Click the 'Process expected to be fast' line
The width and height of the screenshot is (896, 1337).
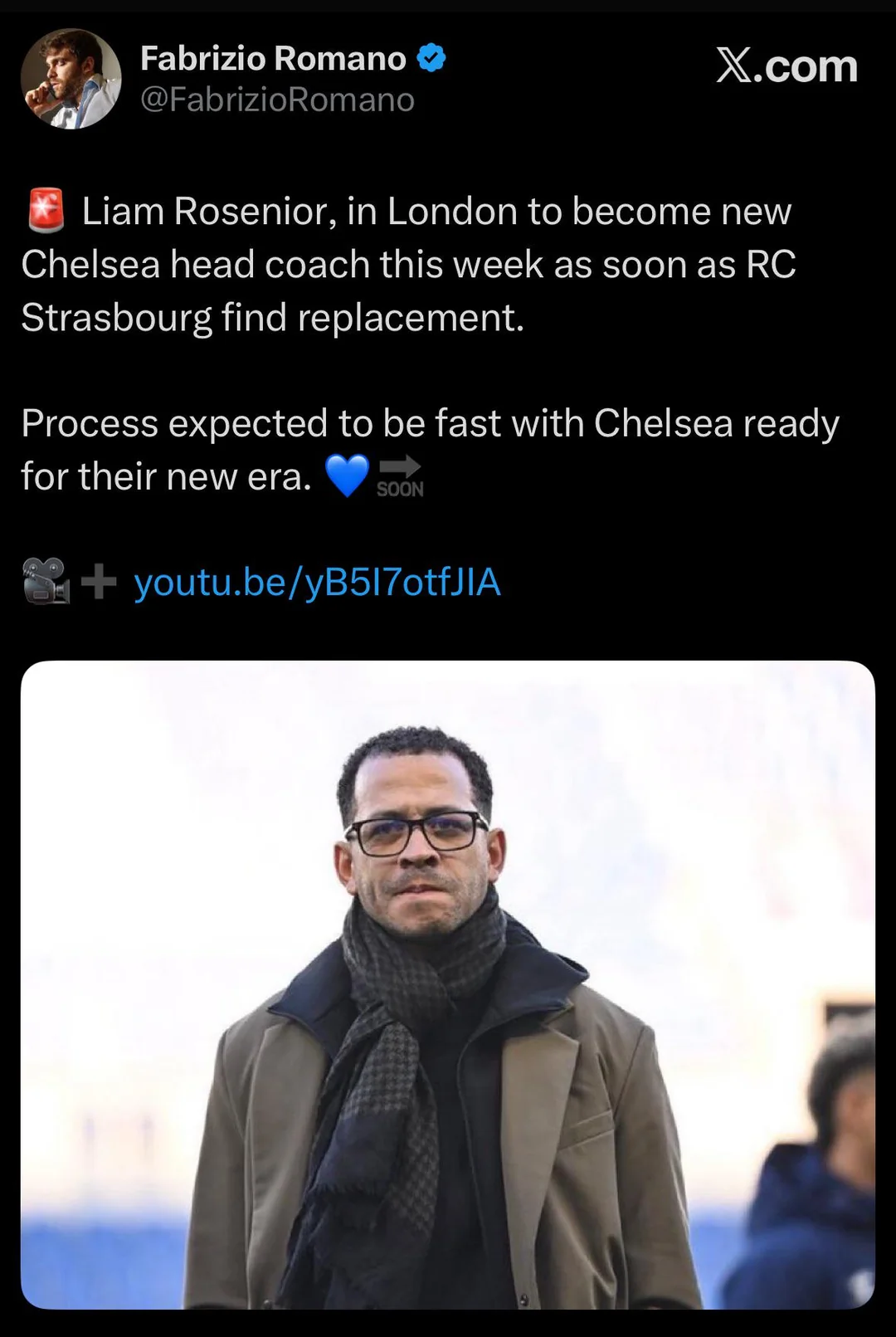[430, 424]
